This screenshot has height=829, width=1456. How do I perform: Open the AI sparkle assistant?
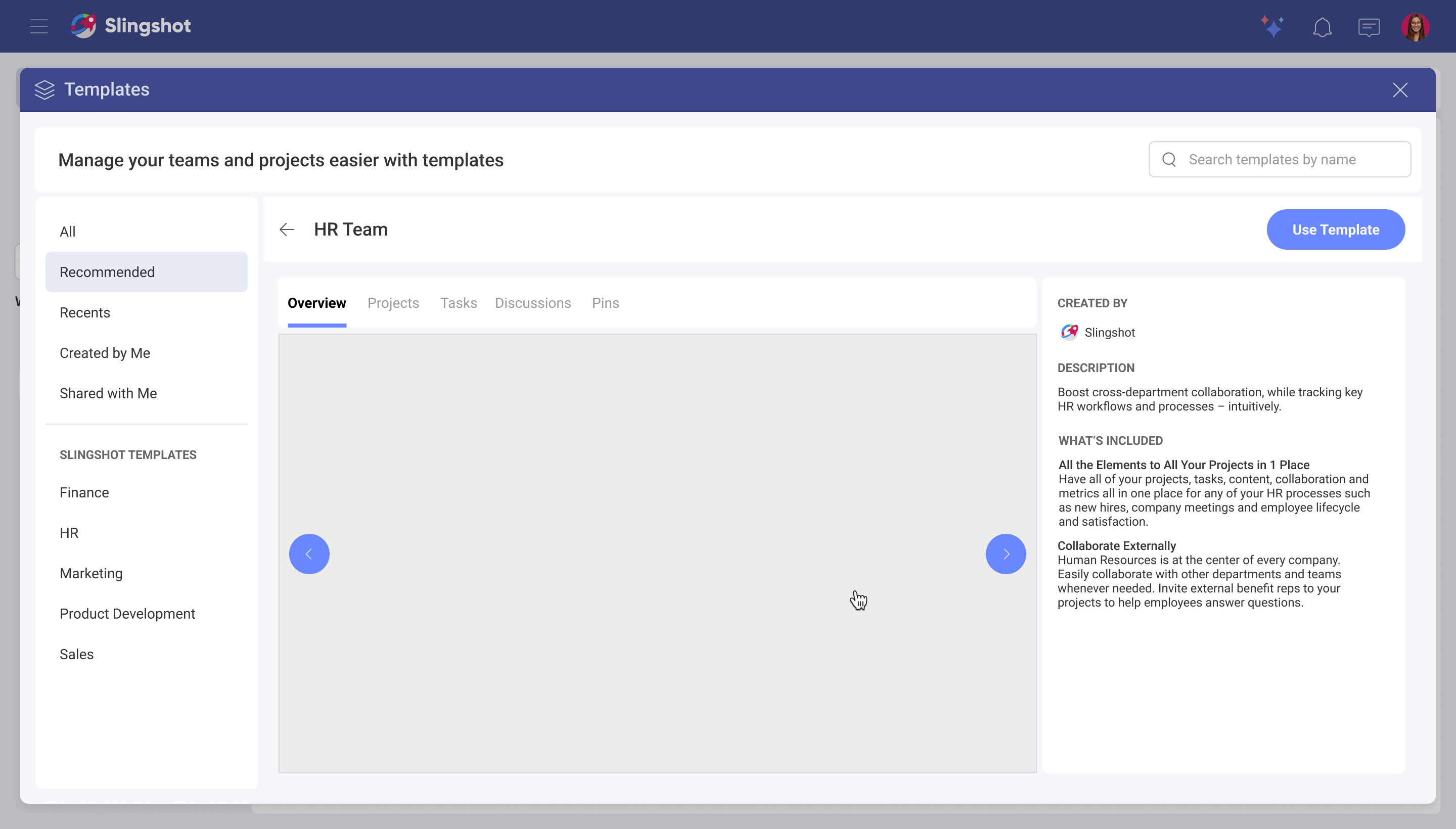pos(1272,27)
